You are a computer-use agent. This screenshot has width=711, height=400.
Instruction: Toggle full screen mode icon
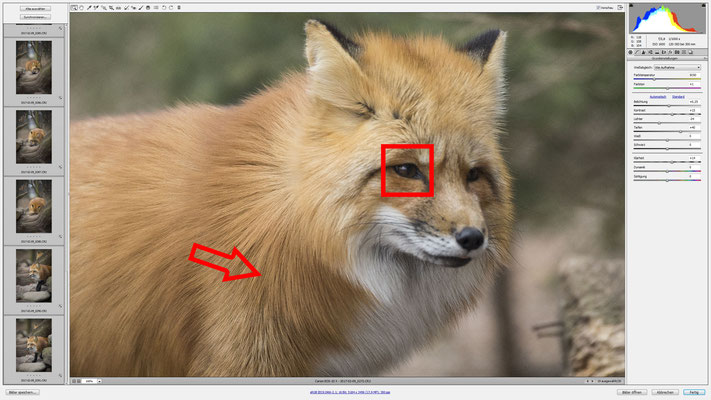620,8
